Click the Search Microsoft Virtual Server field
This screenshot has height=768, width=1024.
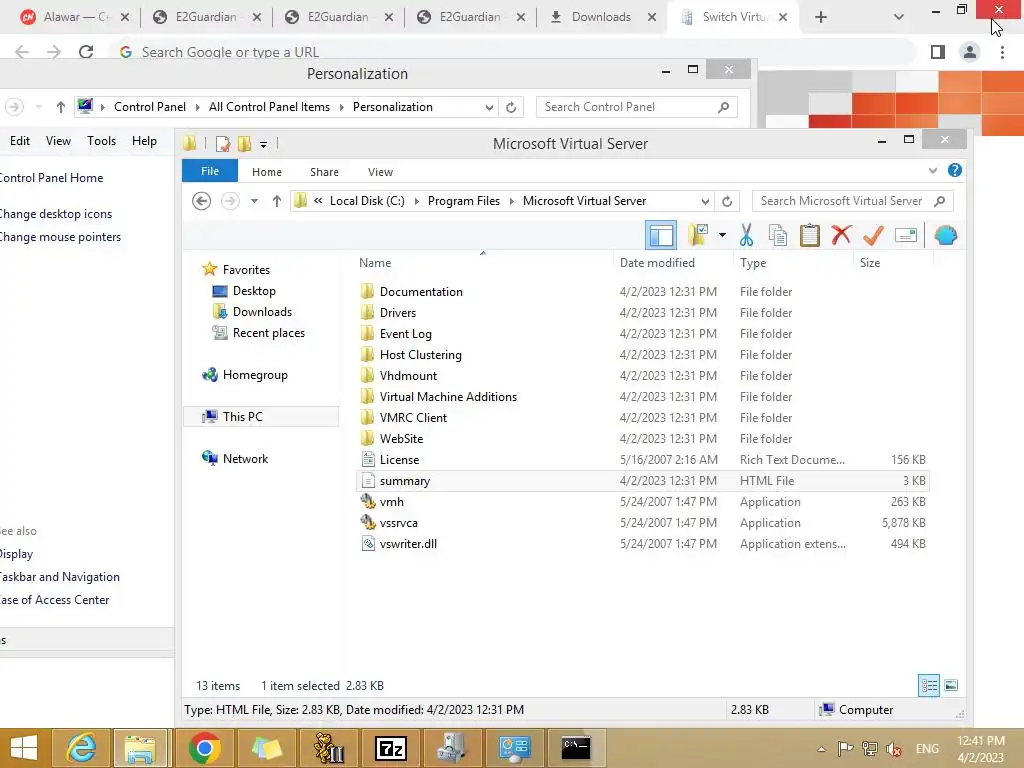852,201
